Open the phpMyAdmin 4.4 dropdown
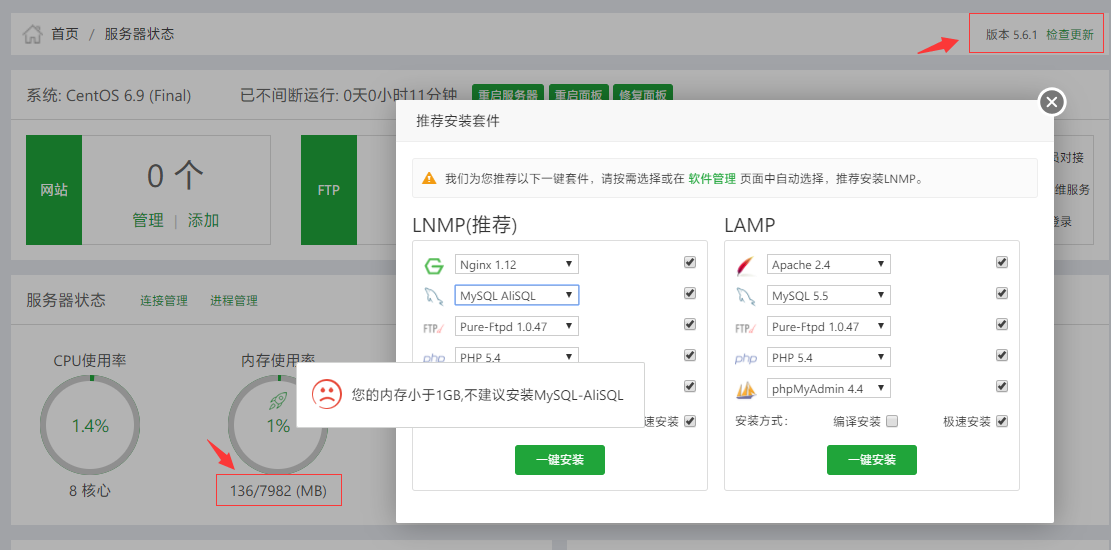 pos(828,388)
